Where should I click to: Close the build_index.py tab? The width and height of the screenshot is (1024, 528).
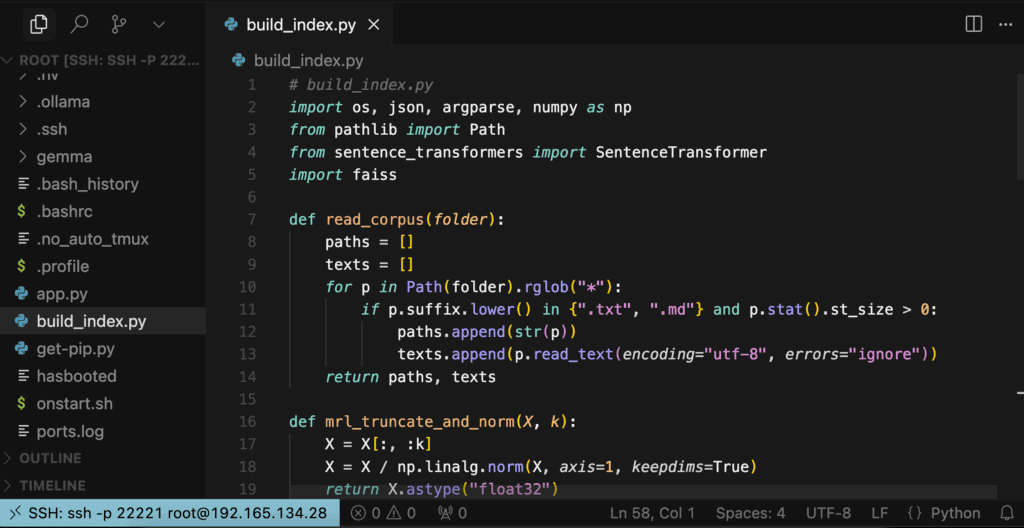point(374,25)
